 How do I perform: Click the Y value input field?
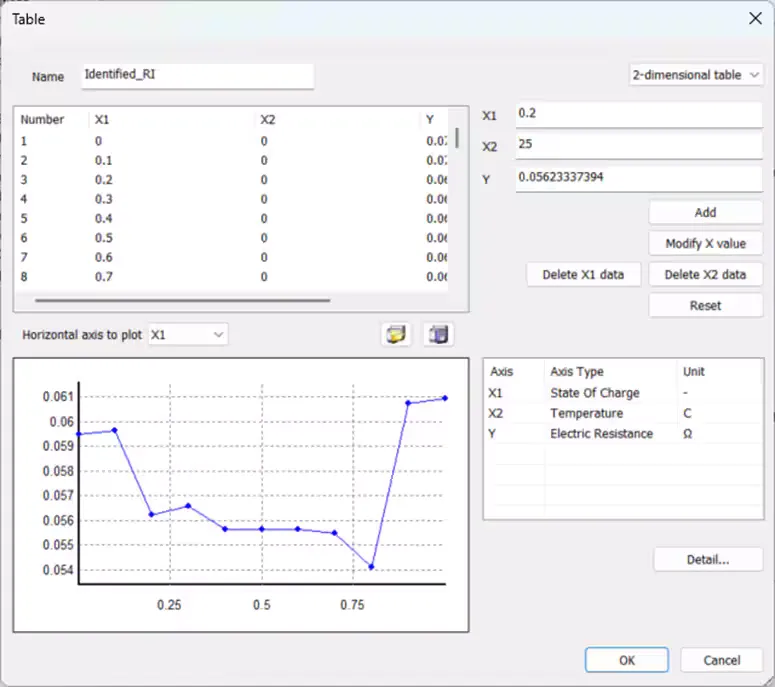pyautogui.click(x=638, y=178)
